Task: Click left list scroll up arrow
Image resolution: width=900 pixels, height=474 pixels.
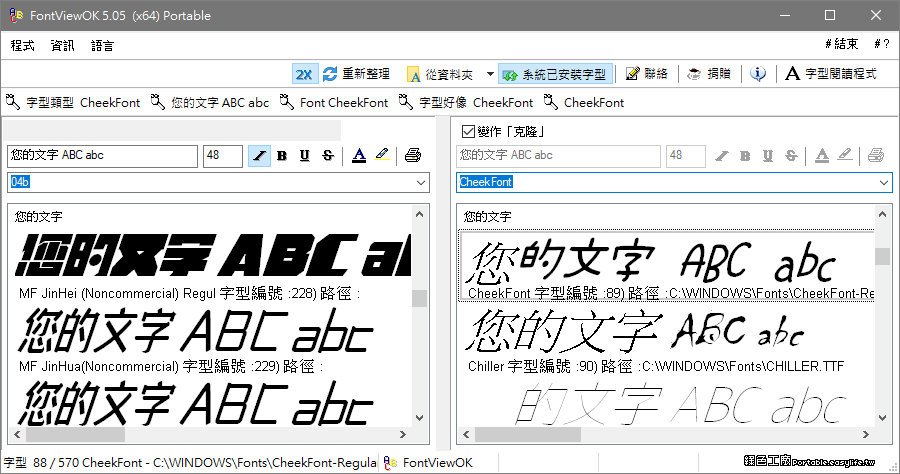Action: coord(420,214)
